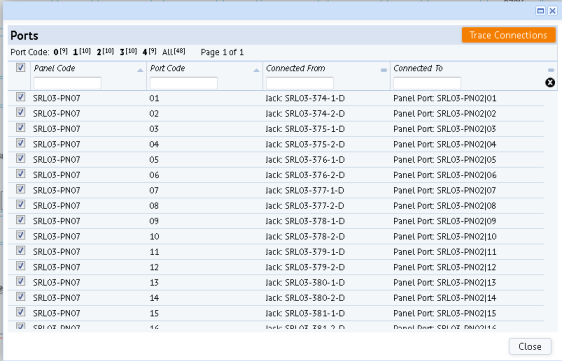Click the Panel Code sort arrow
The width and height of the screenshot is (562, 362).
click(x=140, y=71)
